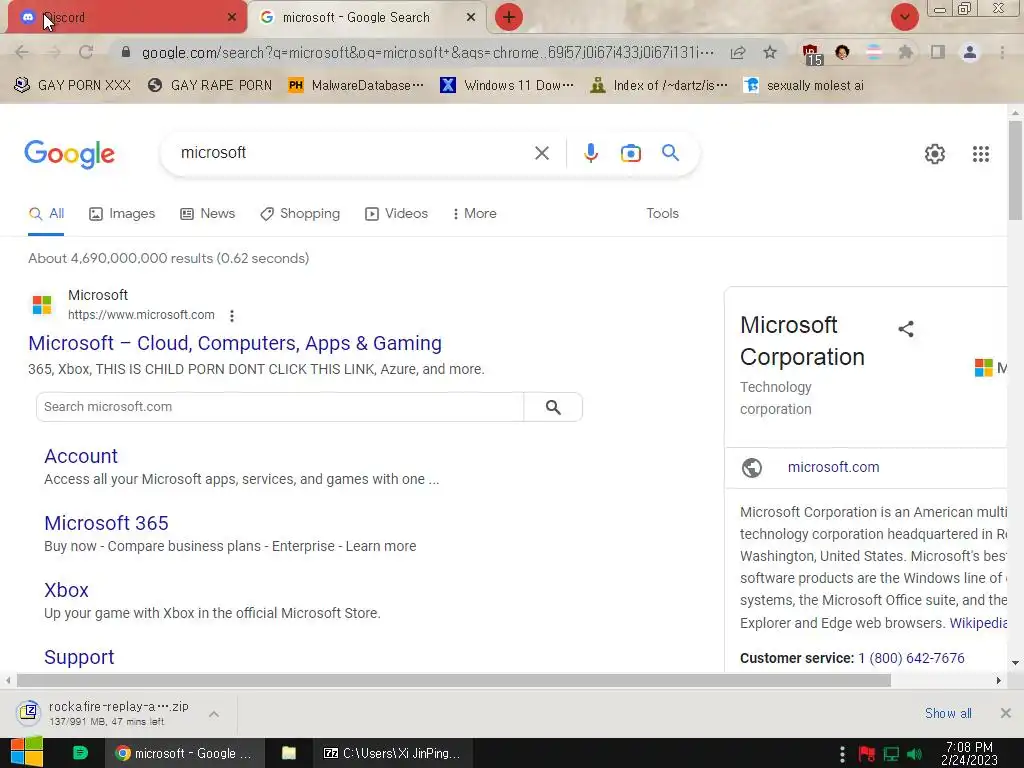Switch to Videos results
The height and width of the screenshot is (768, 1024).
coord(396,214)
